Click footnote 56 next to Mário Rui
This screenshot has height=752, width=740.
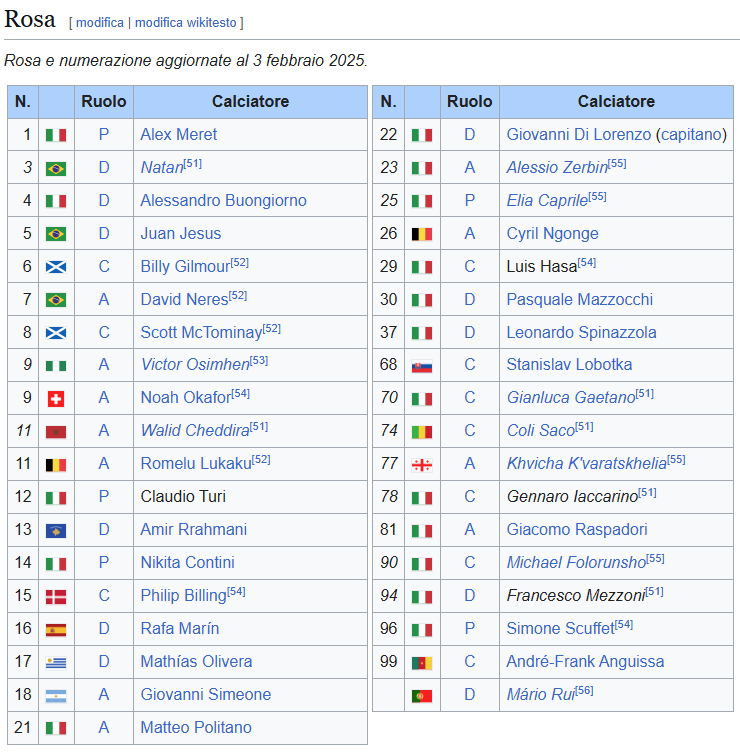coord(584,691)
